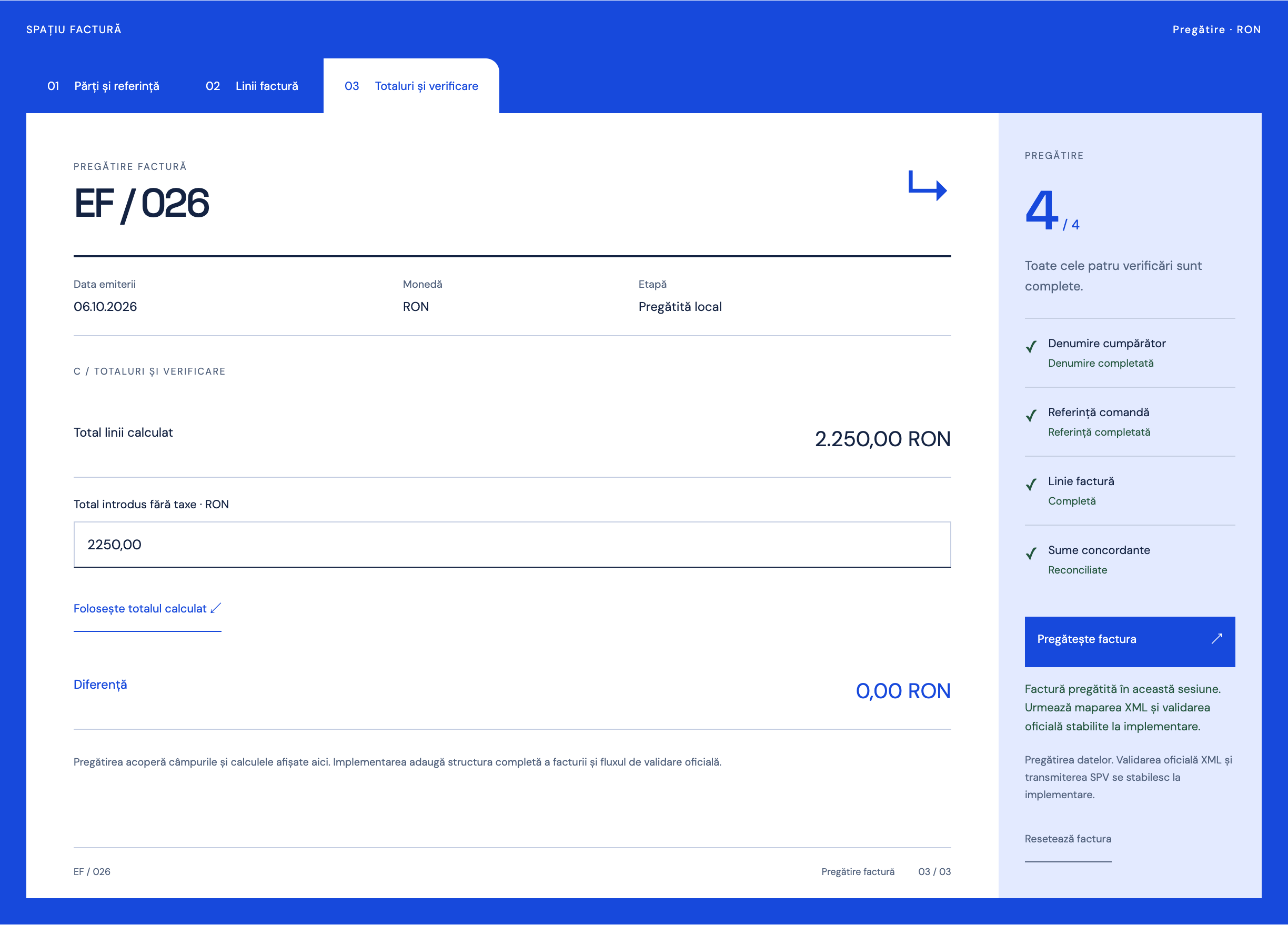The height and width of the screenshot is (925, 1288).
Task: Click the Pregătește factura button
Action: pyautogui.click(x=1130, y=641)
